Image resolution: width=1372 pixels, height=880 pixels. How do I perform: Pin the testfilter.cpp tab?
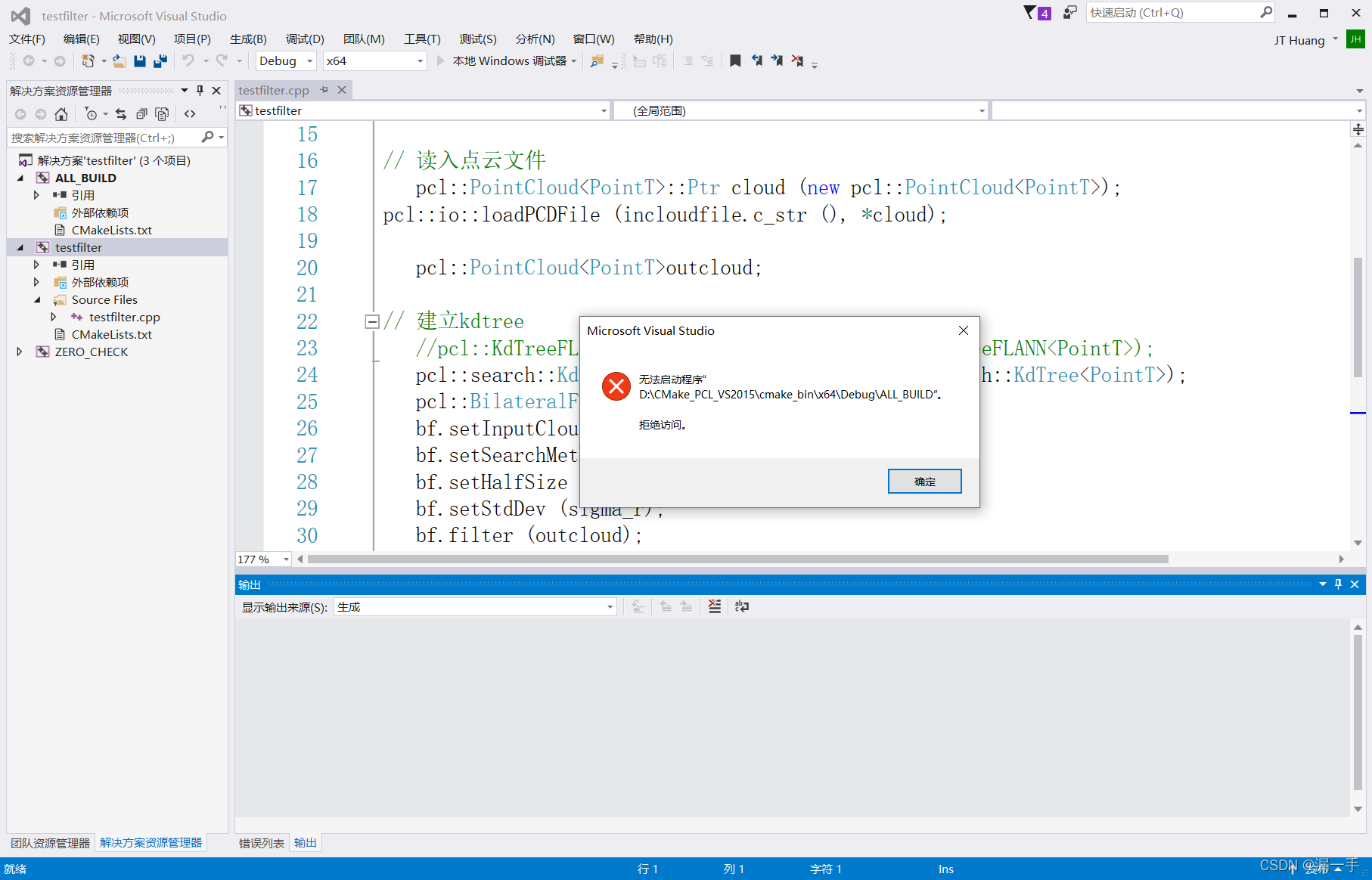pos(324,90)
